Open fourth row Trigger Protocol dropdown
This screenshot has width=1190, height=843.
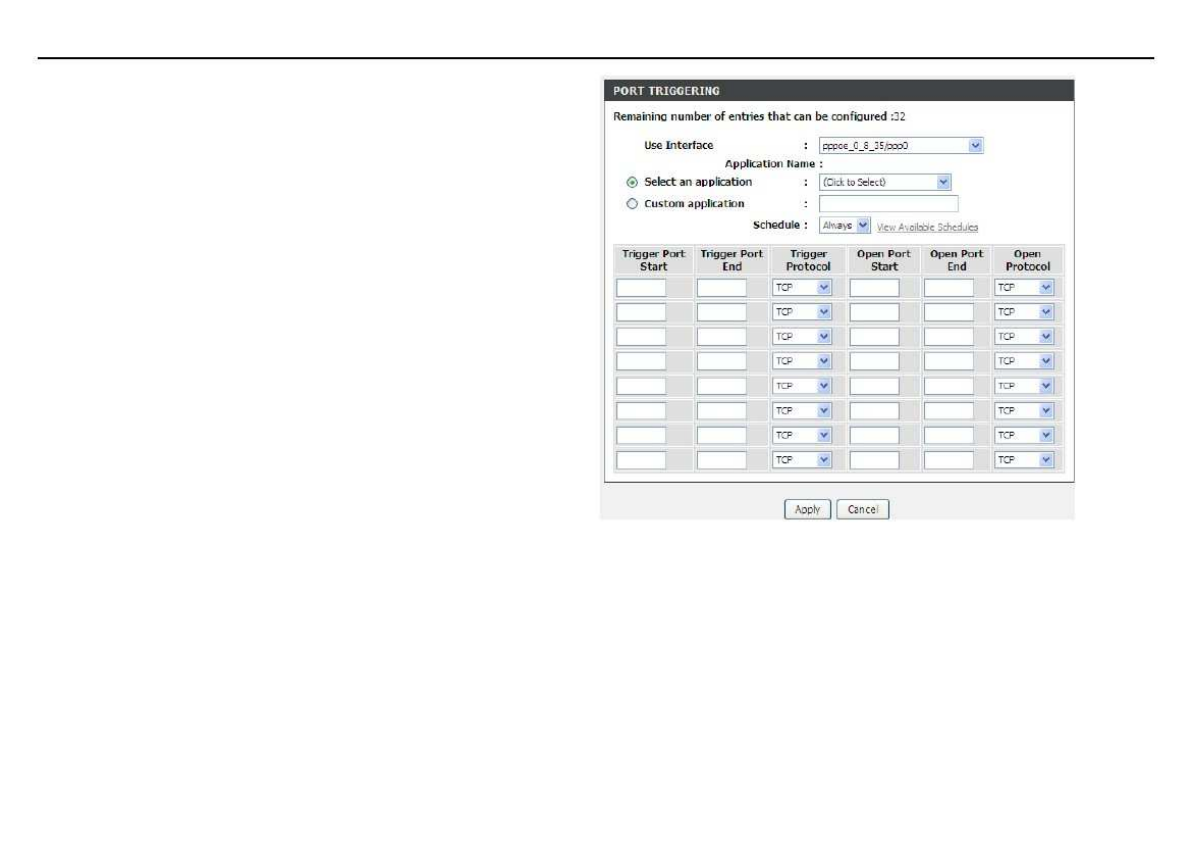click(x=802, y=361)
